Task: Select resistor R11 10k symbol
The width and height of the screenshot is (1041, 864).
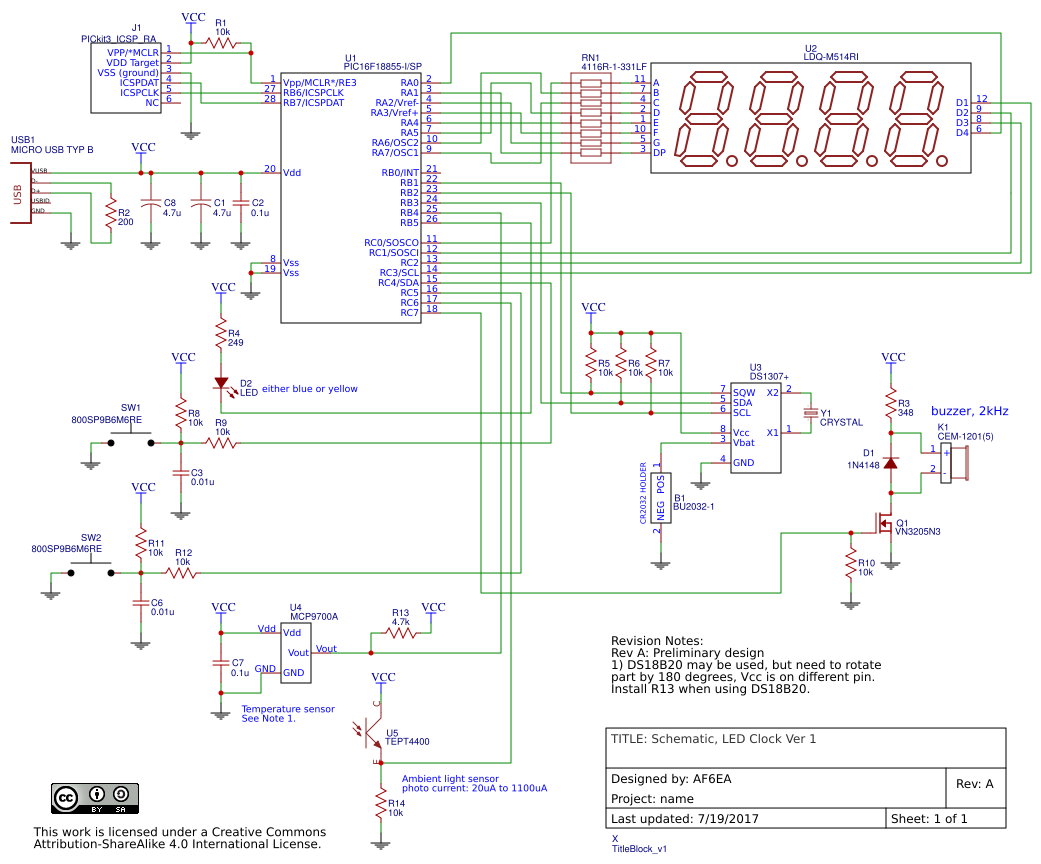Action: pyautogui.click(x=141, y=545)
